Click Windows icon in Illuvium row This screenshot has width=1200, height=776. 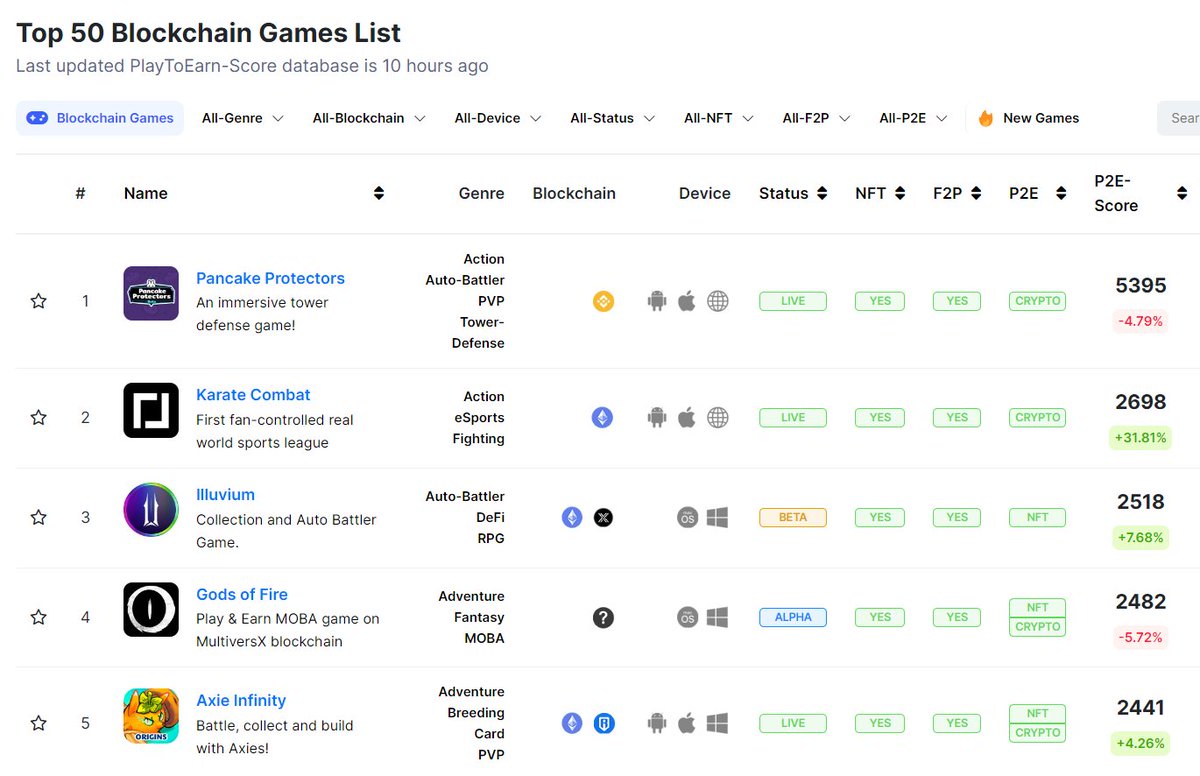coord(718,518)
